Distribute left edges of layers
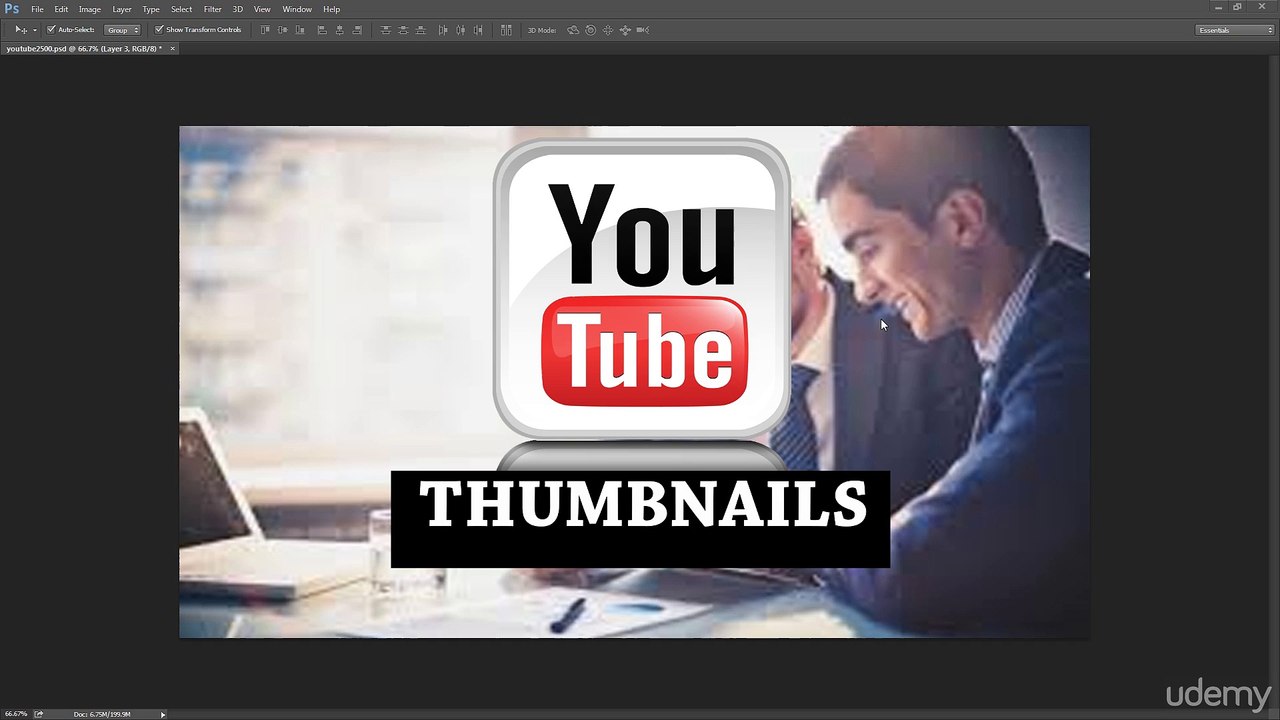The height and width of the screenshot is (720, 1280). point(443,30)
